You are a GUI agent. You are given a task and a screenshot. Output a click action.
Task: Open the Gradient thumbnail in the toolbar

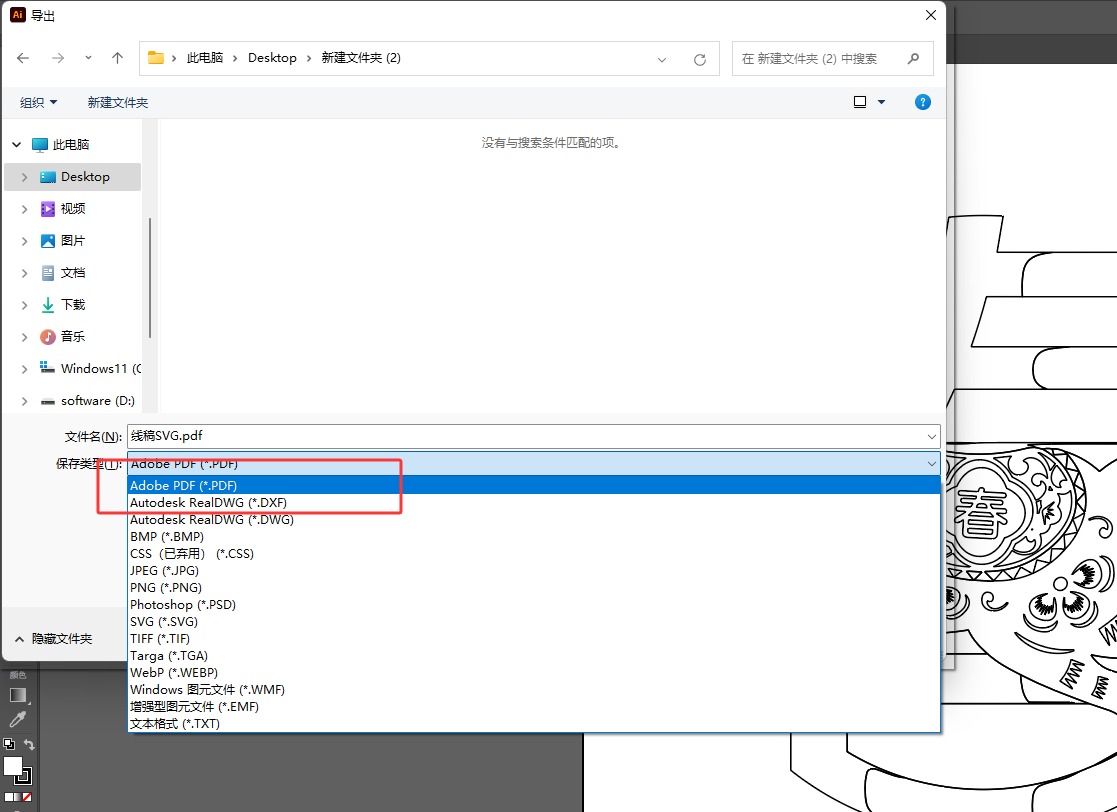pyautogui.click(x=16, y=694)
